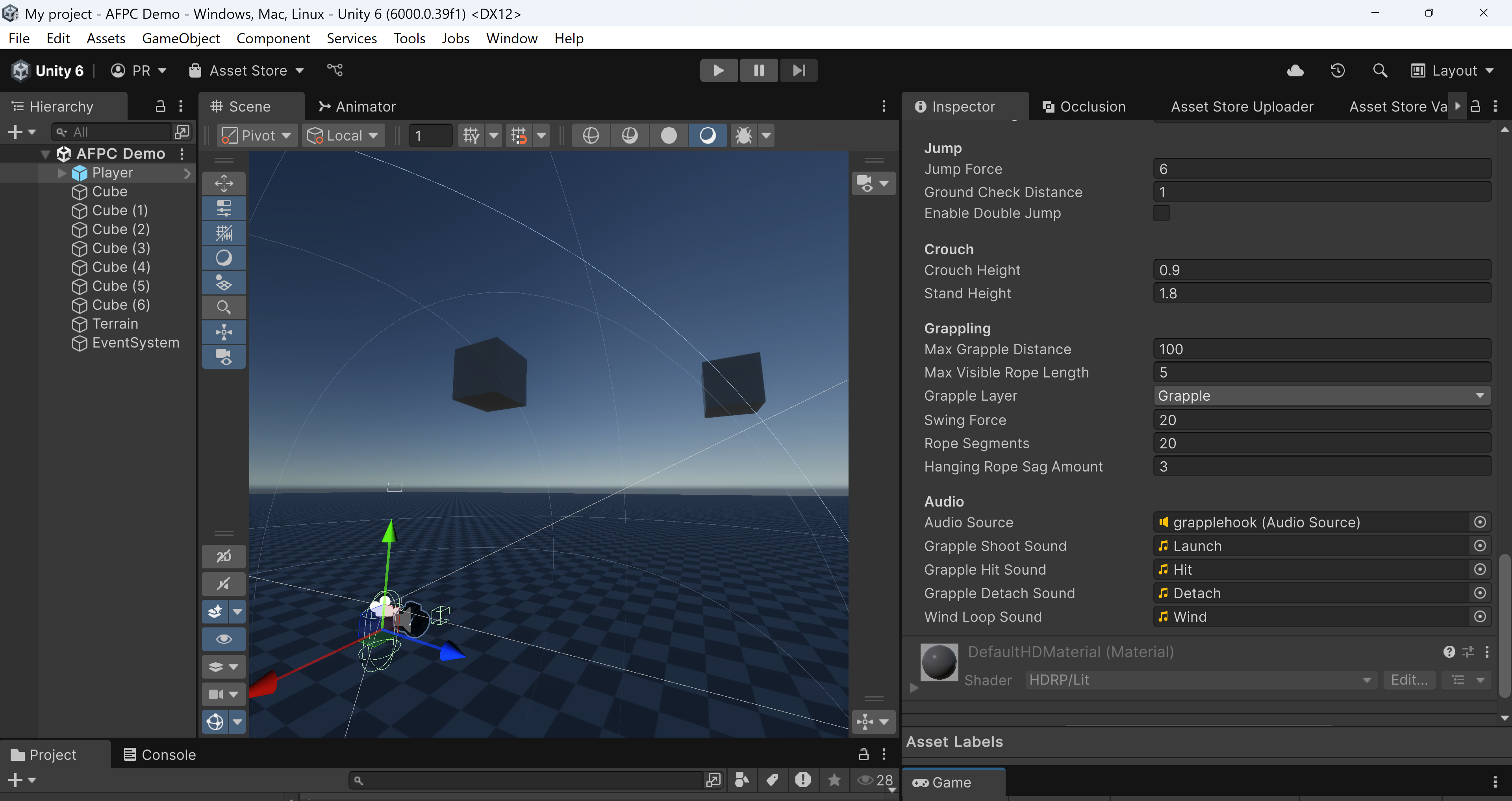Open the Layout dropdown
Image resolution: width=1512 pixels, height=801 pixels.
[x=1452, y=70]
